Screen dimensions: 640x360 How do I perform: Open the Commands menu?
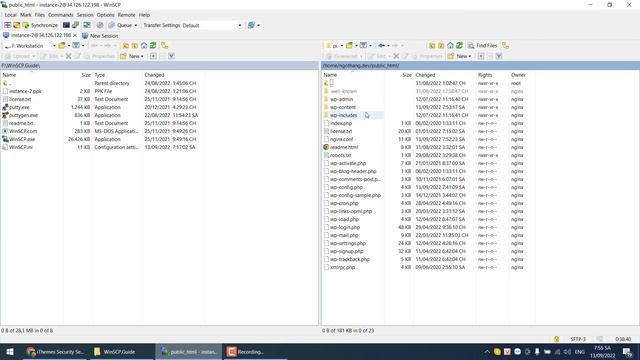coord(60,15)
